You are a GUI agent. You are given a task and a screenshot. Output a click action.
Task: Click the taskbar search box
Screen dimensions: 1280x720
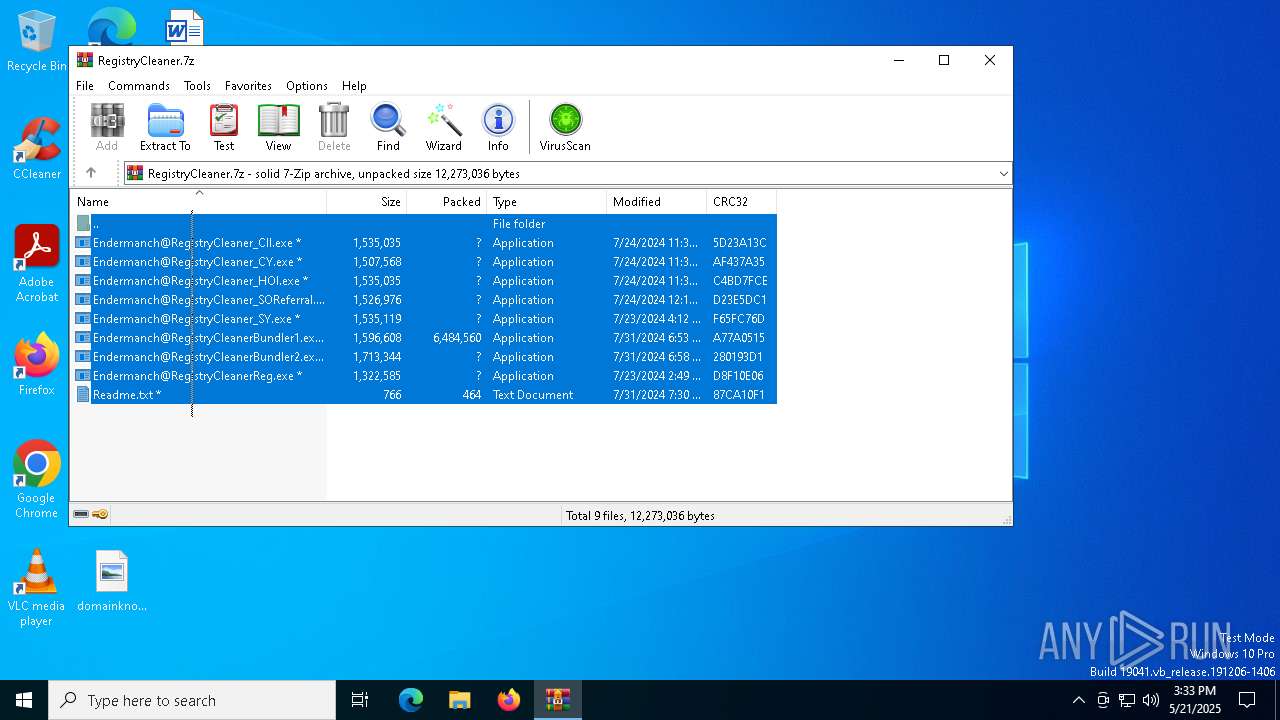tap(192, 700)
